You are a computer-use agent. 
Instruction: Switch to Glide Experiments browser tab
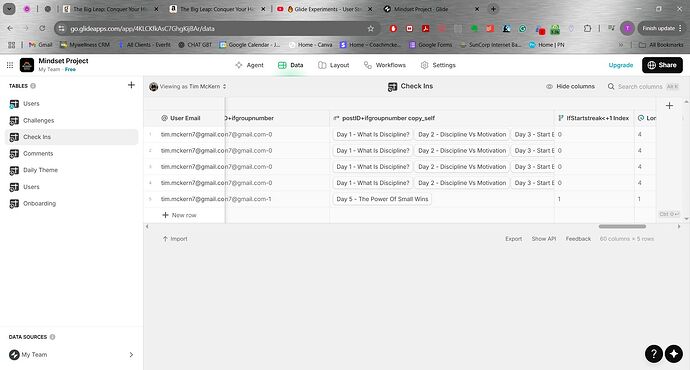[x=324, y=9]
